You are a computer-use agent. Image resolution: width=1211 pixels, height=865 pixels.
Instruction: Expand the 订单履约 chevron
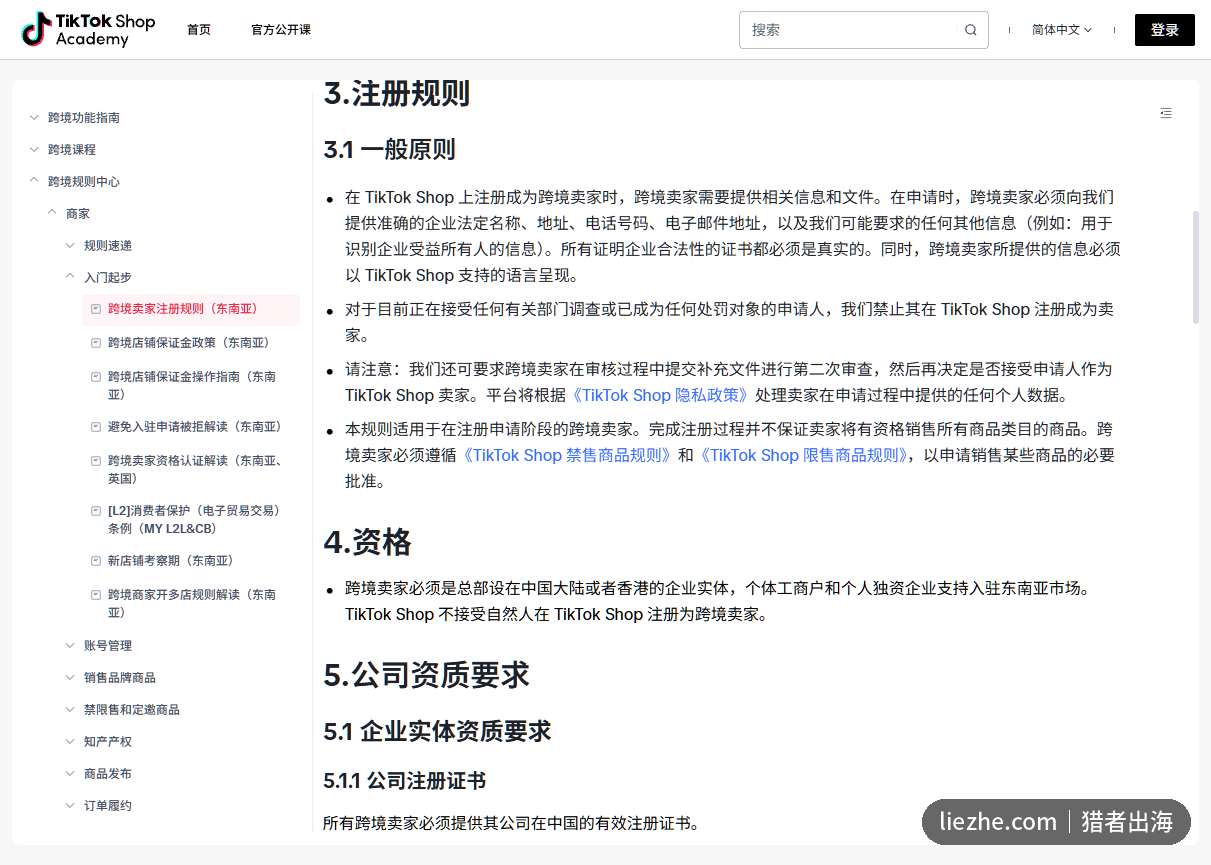tap(70, 806)
